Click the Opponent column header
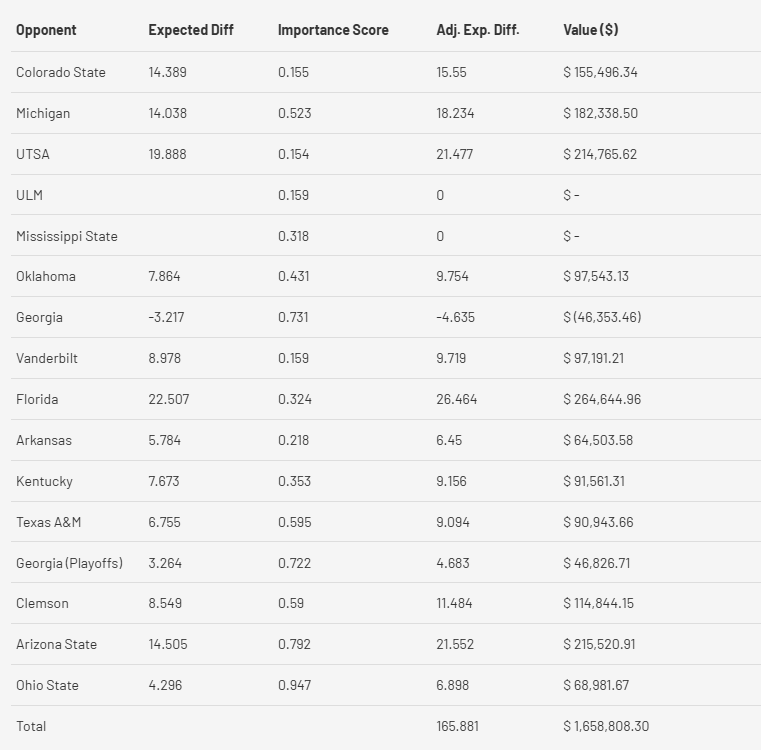761x750 pixels. [46, 30]
